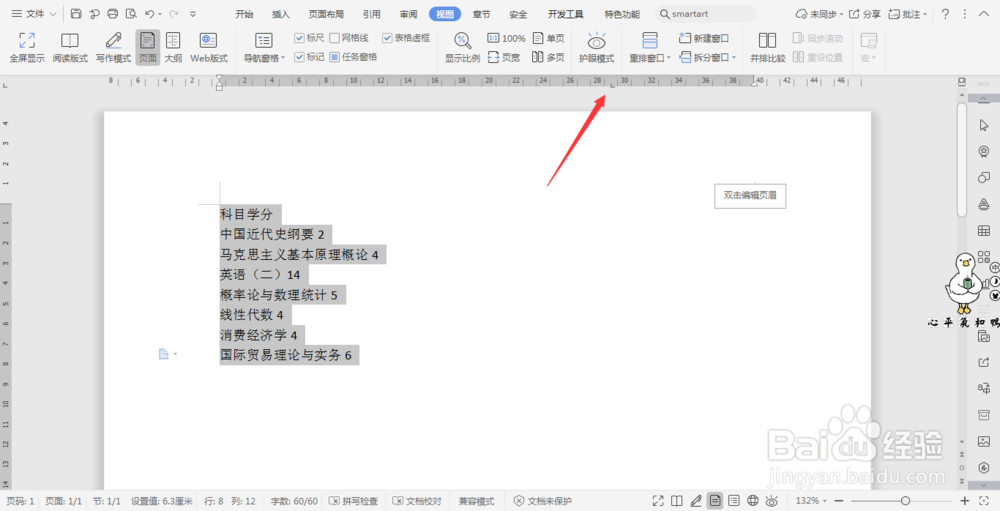Open the Review (审阅) tab

tap(409, 14)
